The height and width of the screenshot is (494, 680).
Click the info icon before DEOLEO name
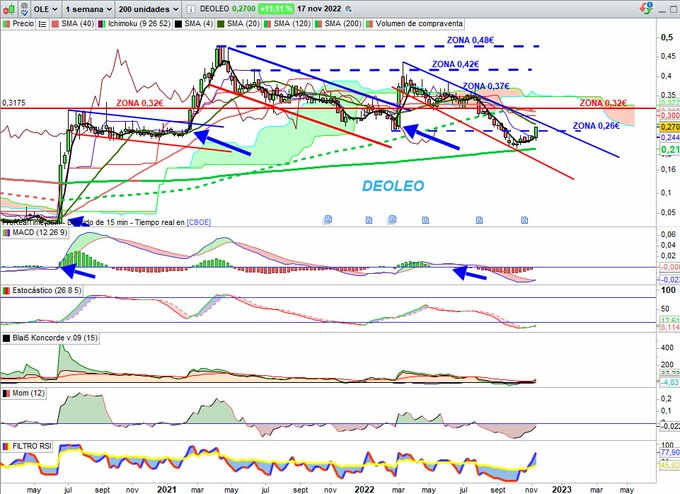[x=190, y=9]
